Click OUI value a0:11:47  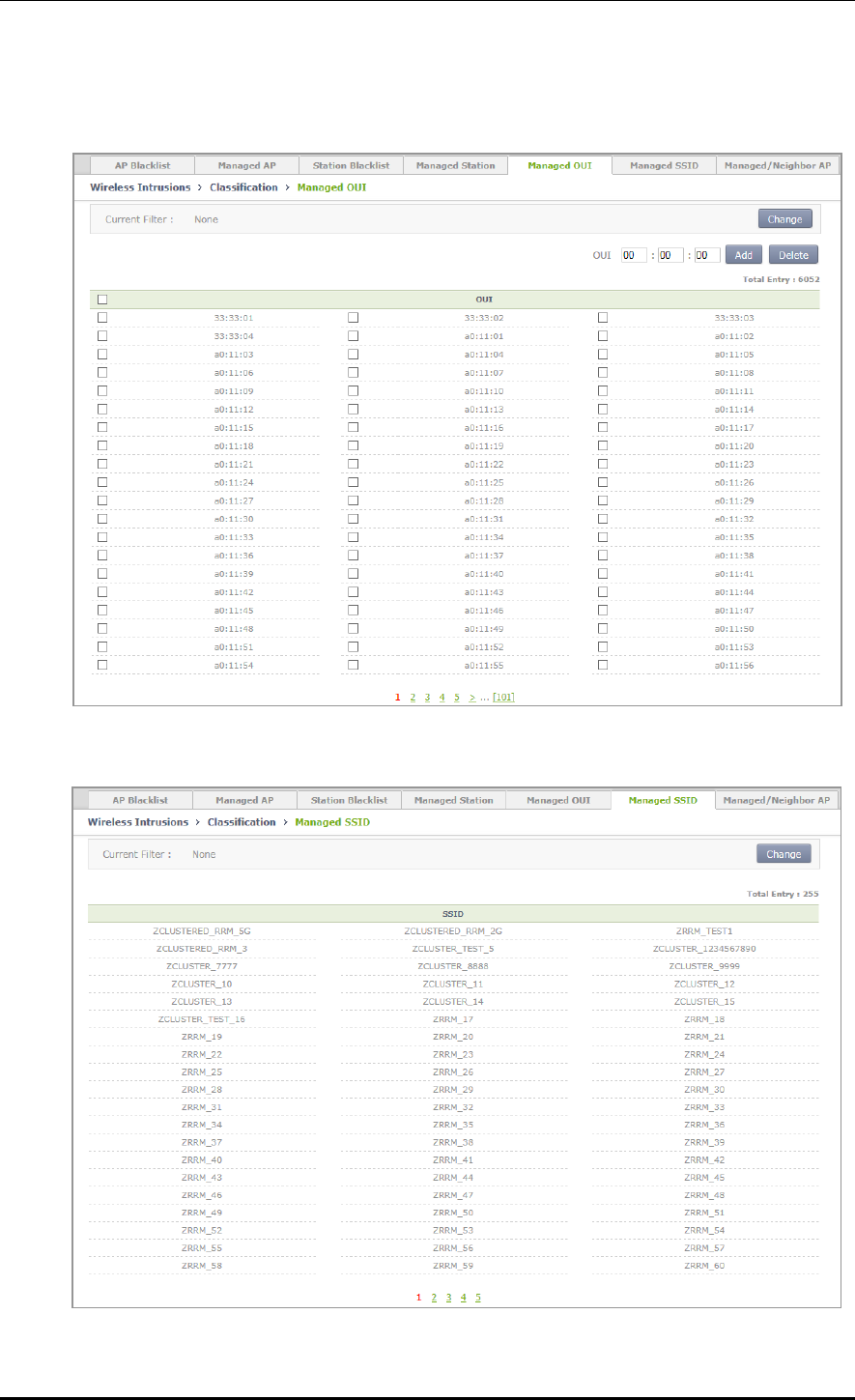[x=734, y=611]
